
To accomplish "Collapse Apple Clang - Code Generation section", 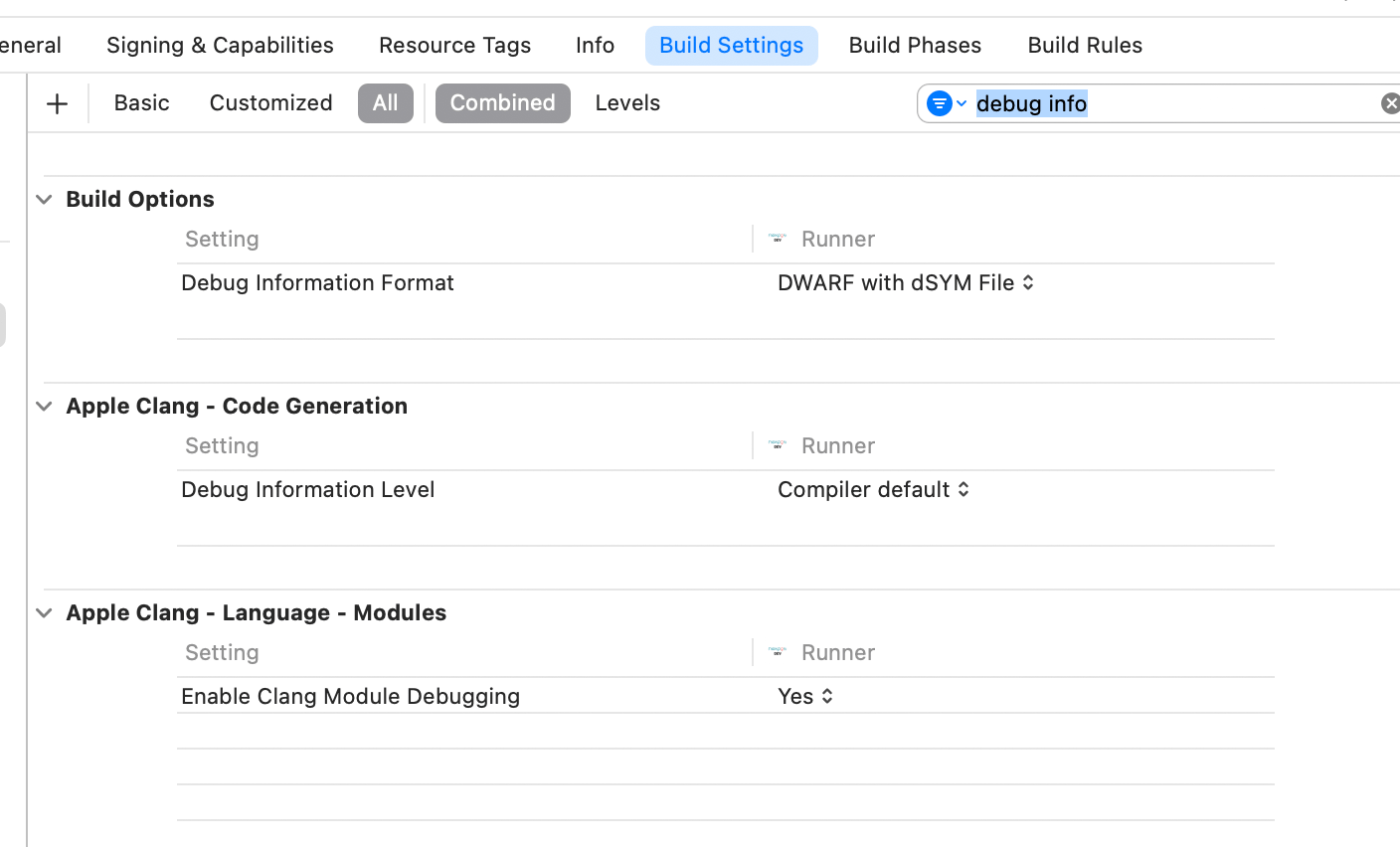I will [x=44, y=406].
